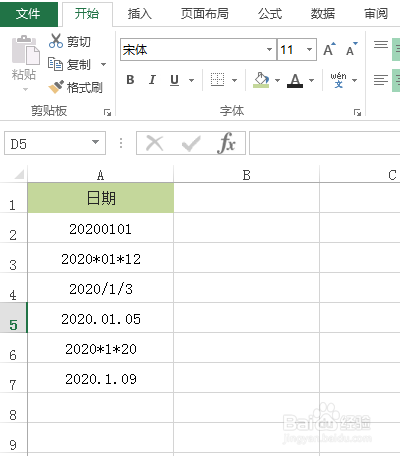This screenshot has width=400, height=456.
Task: Click the Paste (粘贴) clipboard icon
Action: (25, 50)
